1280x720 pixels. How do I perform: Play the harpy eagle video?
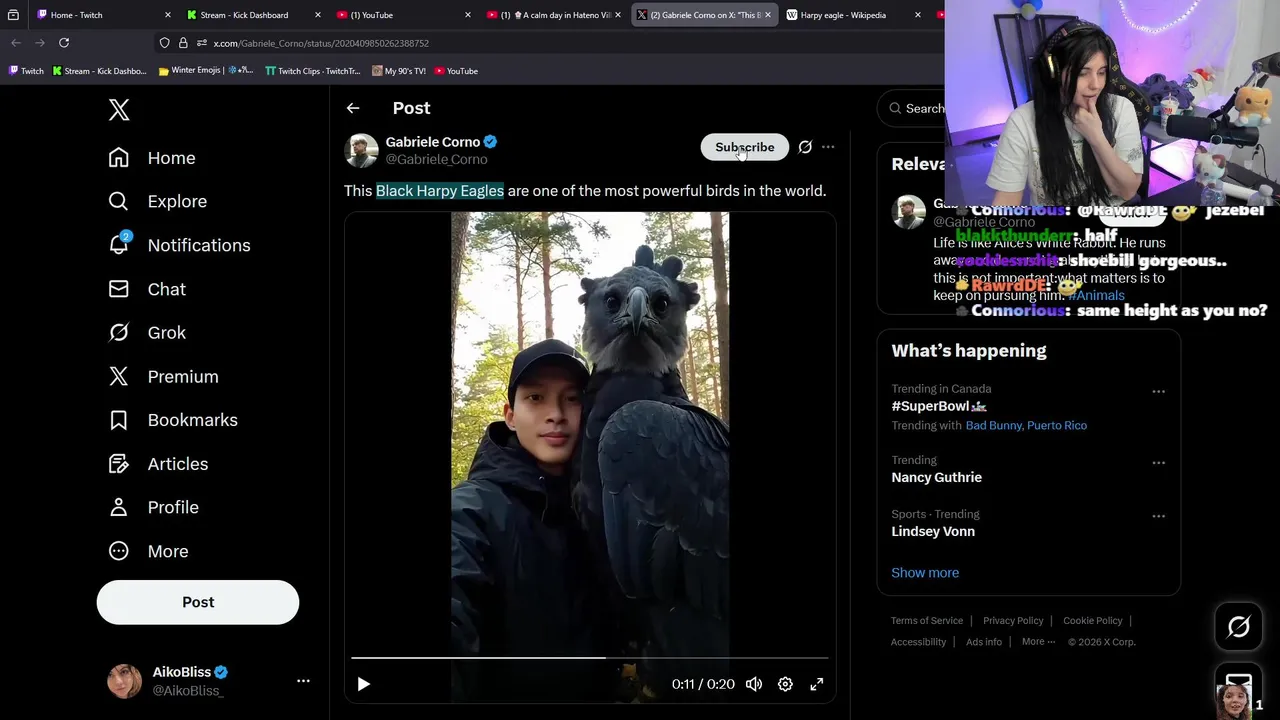tap(364, 684)
